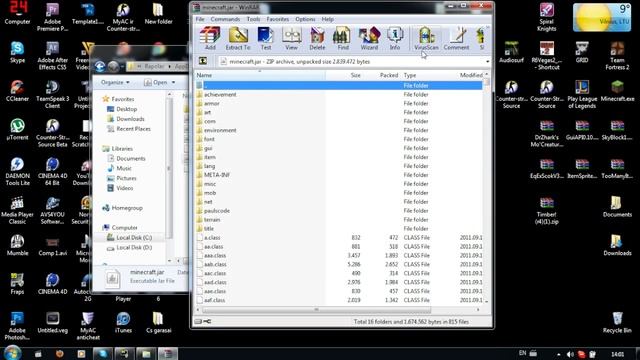Screen dimensions: 640x360
Task: Click the Info toolbar icon
Action: point(395,38)
